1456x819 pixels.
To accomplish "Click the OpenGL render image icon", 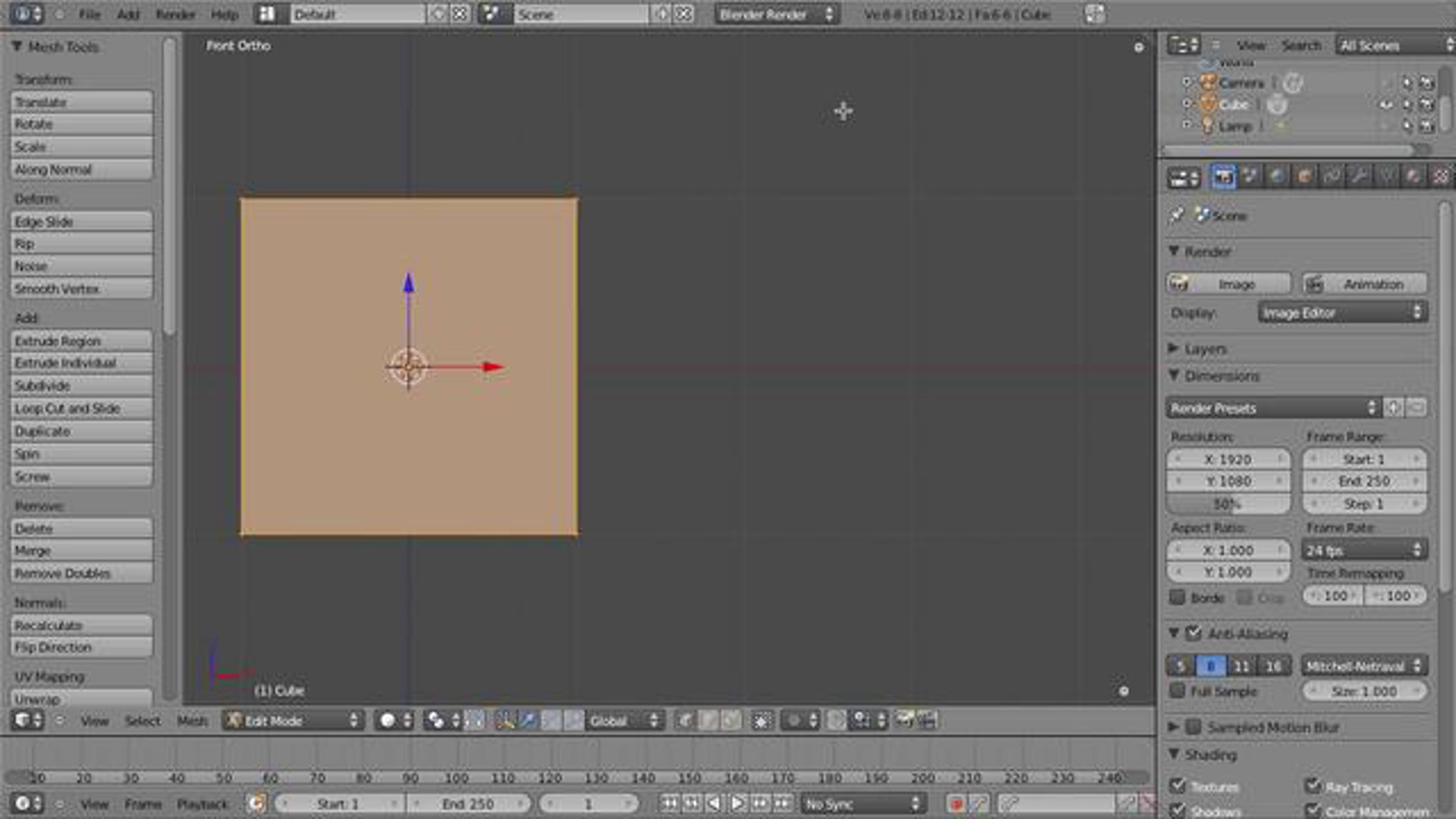I will coord(905,721).
